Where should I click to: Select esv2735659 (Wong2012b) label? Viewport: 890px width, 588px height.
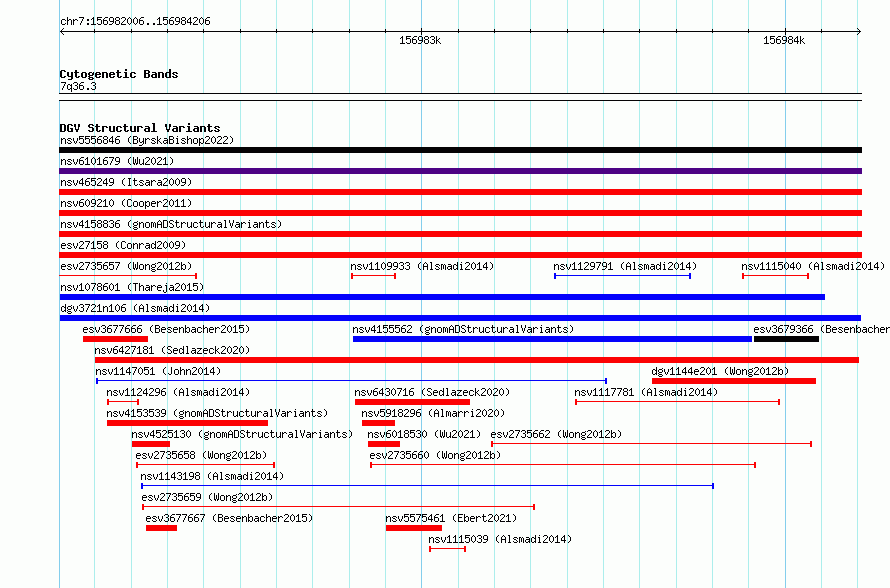[207, 497]
